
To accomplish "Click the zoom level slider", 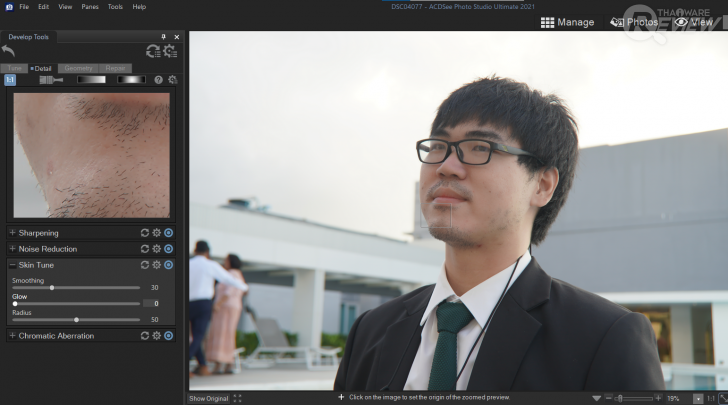I will coord(633,398).
